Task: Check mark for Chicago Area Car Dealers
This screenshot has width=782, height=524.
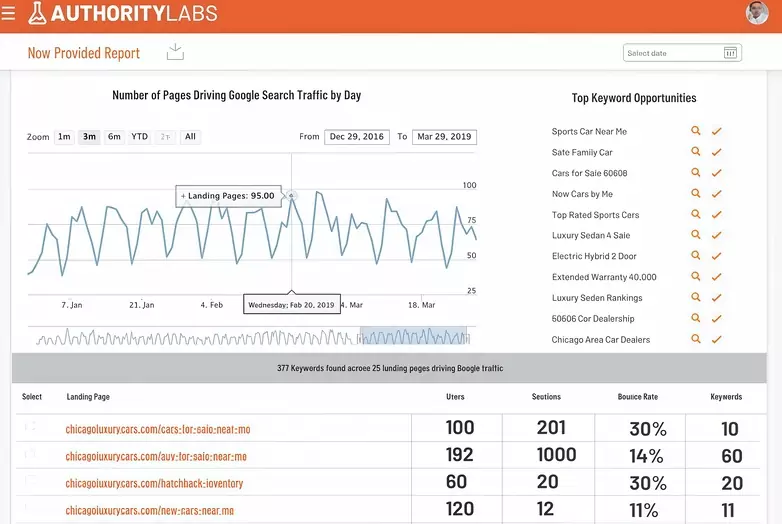Action: click(x=717, y=340)
